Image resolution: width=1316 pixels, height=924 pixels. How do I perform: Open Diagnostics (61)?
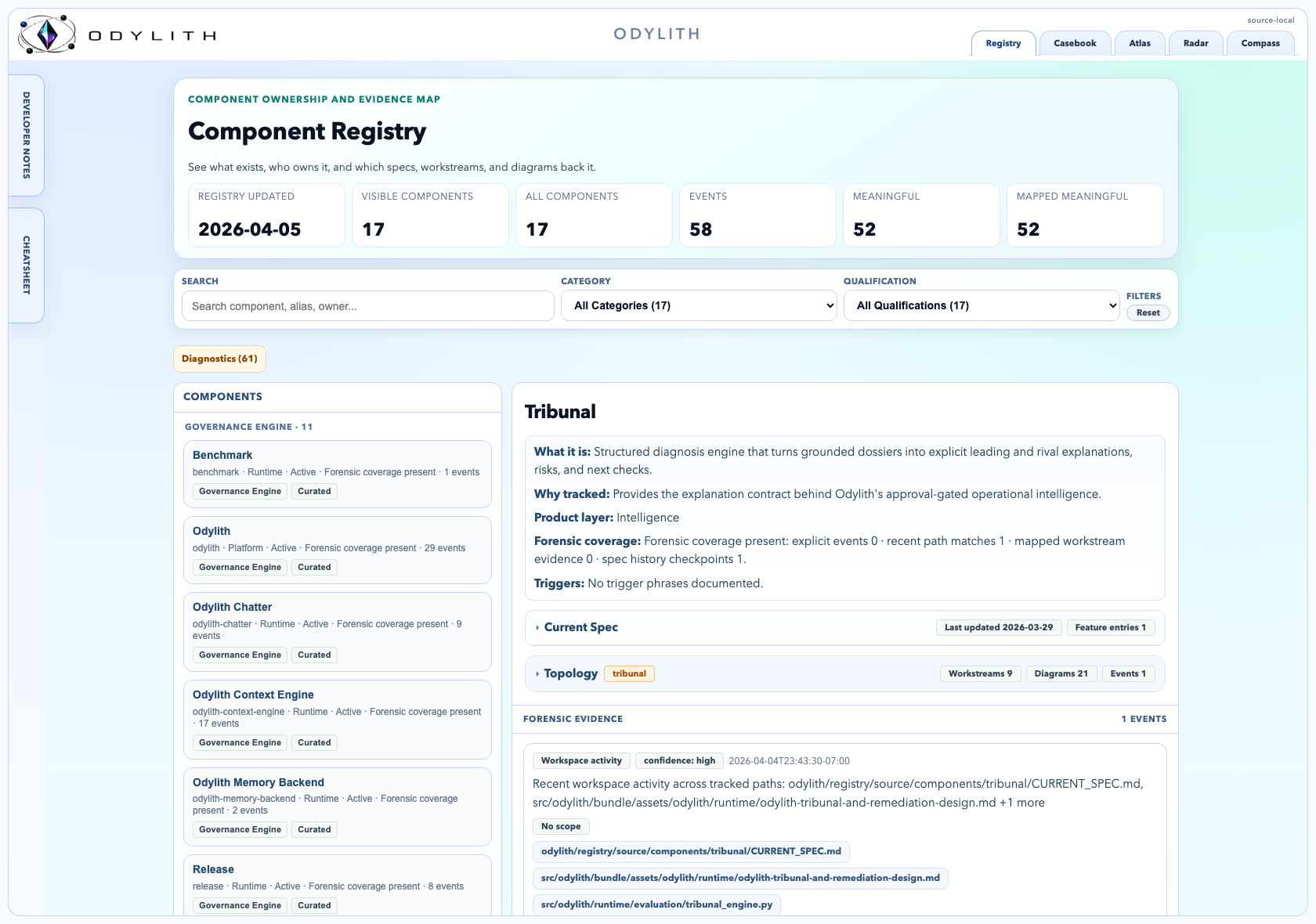coord(219,359)
